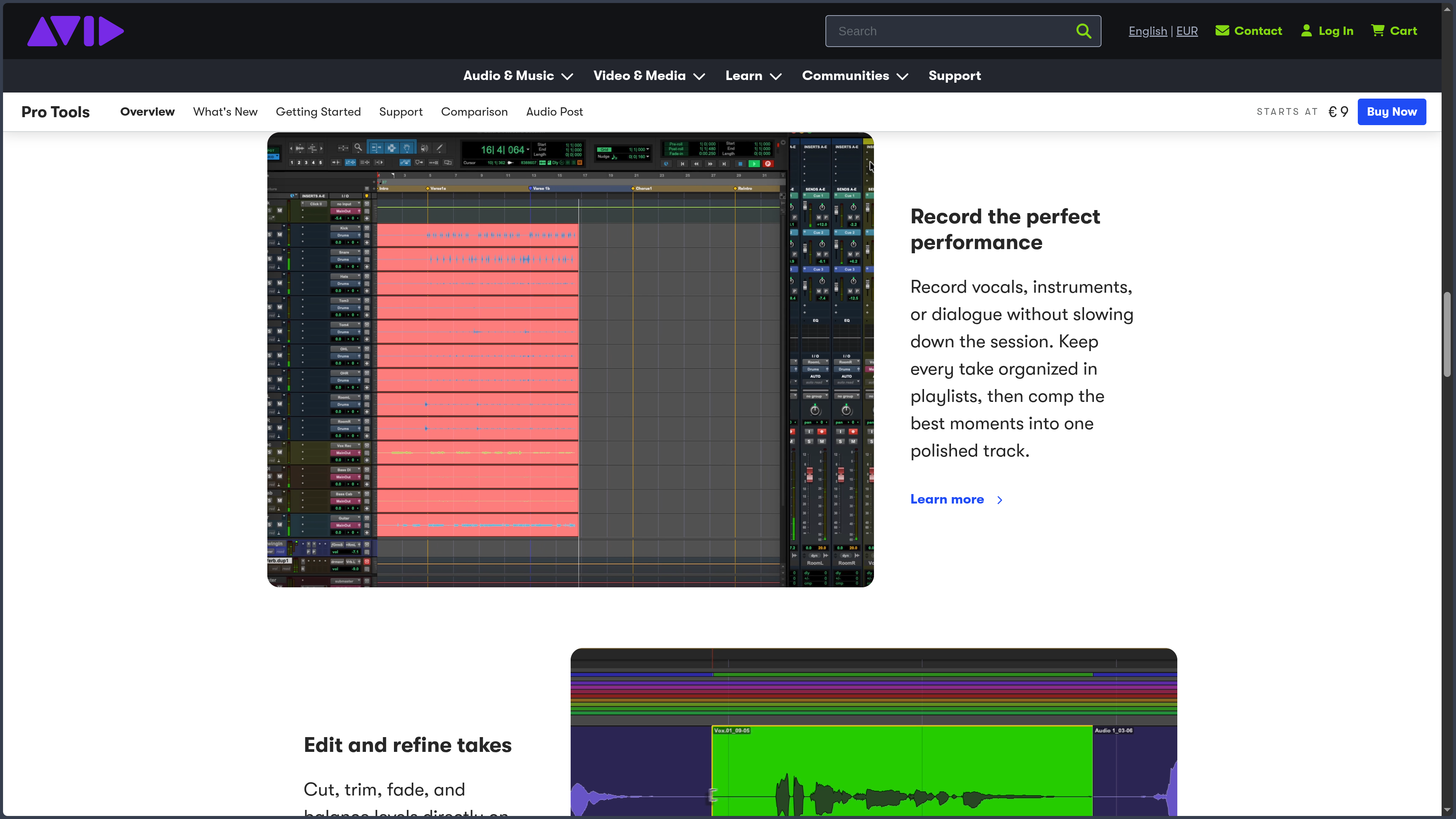Click the Contact envelope icon
The image size is (1456, 819).
pos(1222,30)
